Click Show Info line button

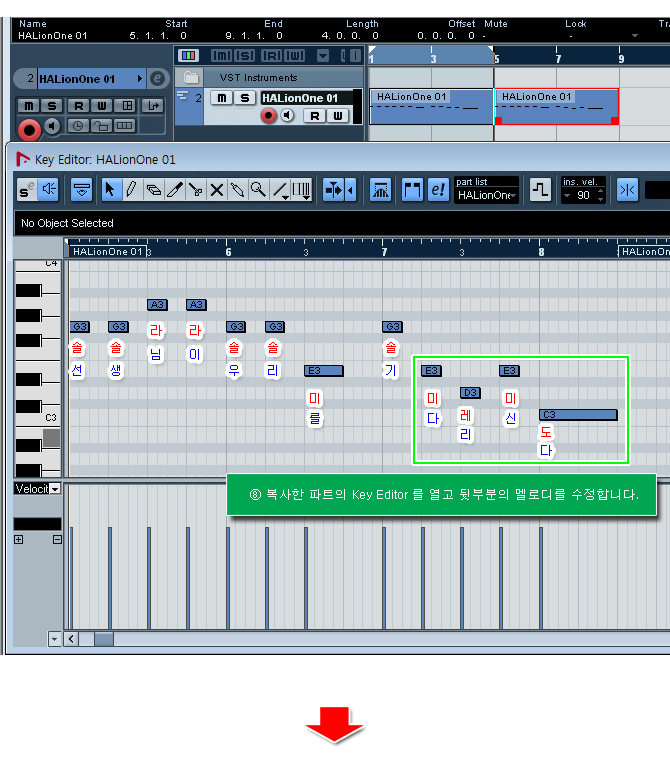coord(82,190)
